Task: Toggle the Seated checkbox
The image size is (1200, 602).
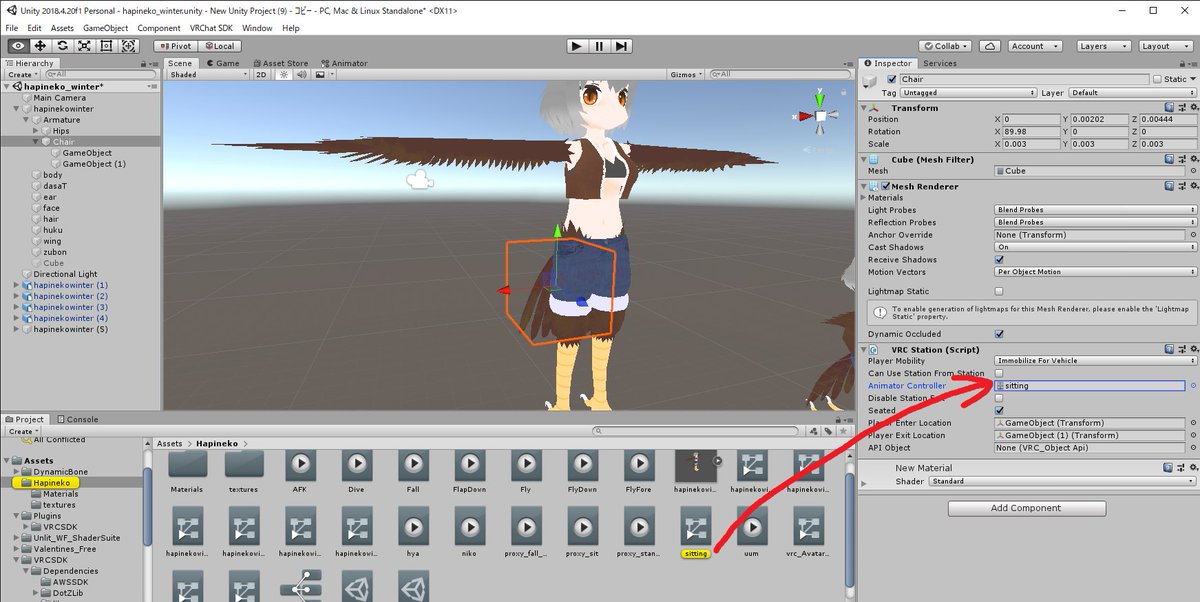Action: pyautogui.click(x=1000, y=410)
